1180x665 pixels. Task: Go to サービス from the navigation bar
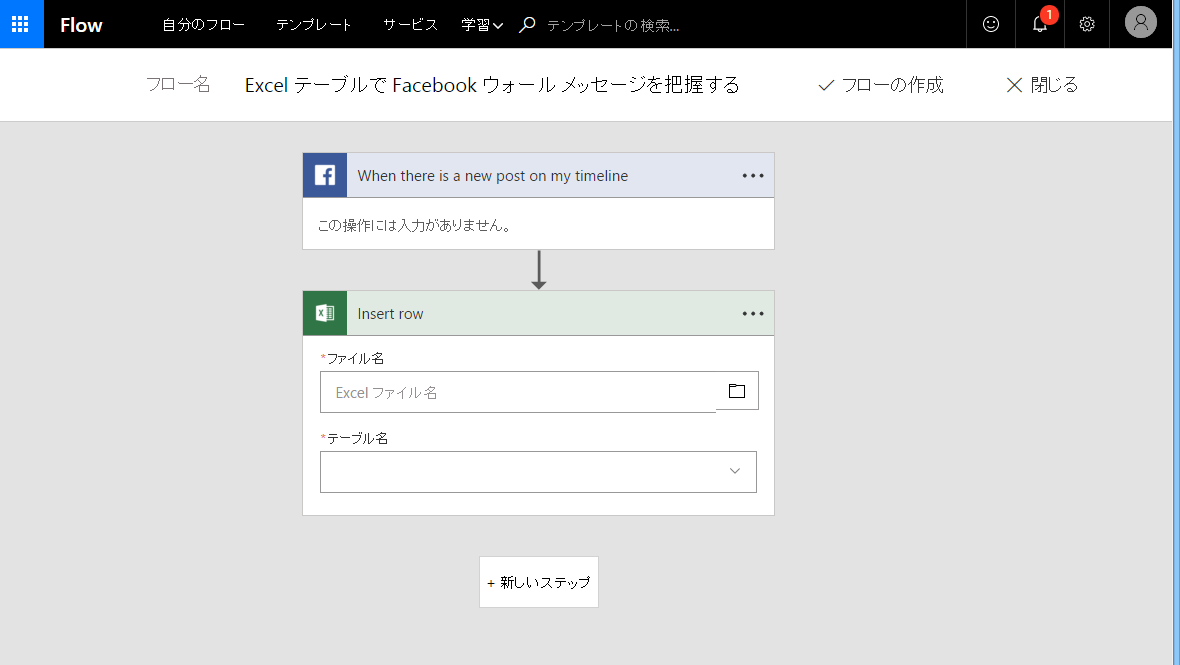[x=408, y=24]
